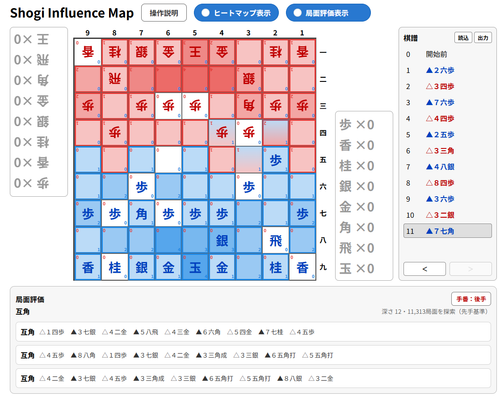
Task: Select the red 角 bishop on square 3三
Action: point(249,106)
